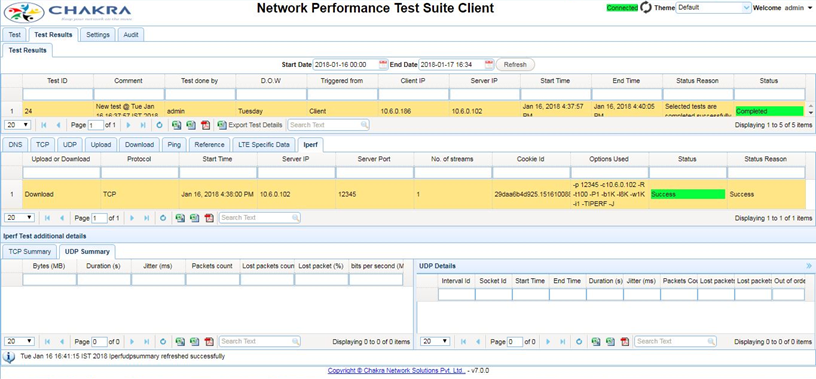The width and height of the screenshot is (816, 379).
Task: Open page size dropdown of UDP Summary grid
Action: [19, 342]
